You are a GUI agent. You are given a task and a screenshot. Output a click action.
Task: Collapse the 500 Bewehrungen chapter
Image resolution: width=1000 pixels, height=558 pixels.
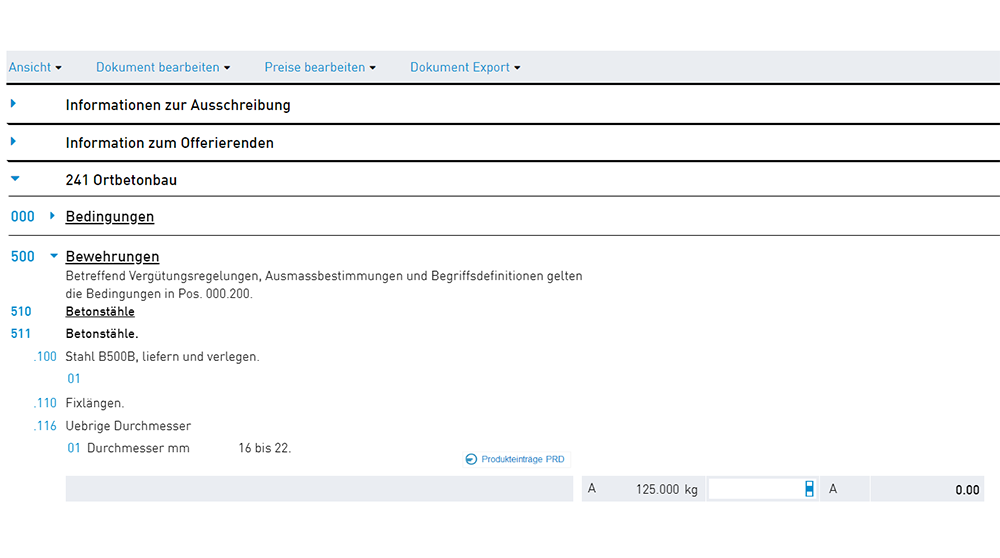pos(54,256)
